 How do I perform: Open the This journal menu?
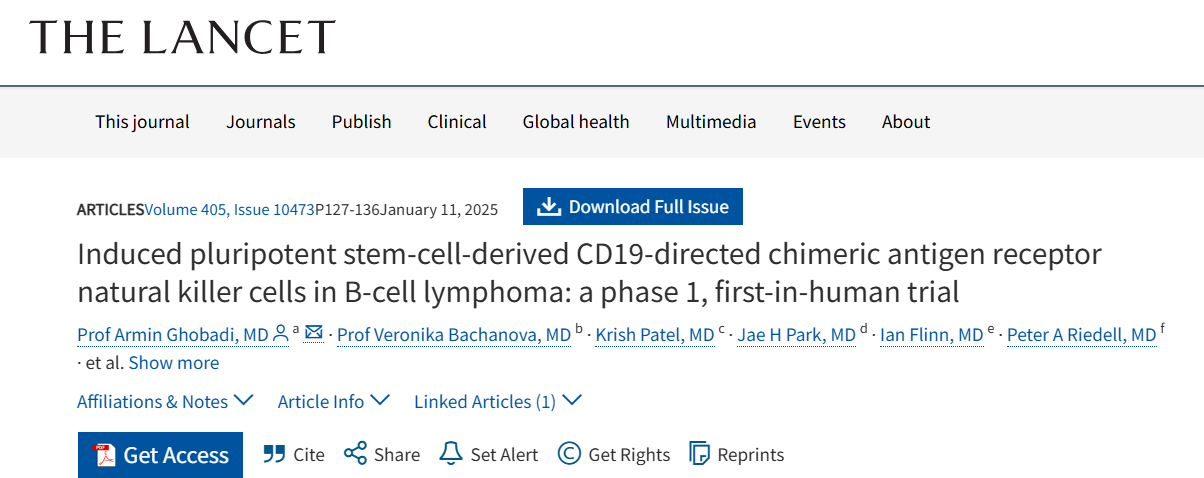pyautogui.click(x=142, y=122)
